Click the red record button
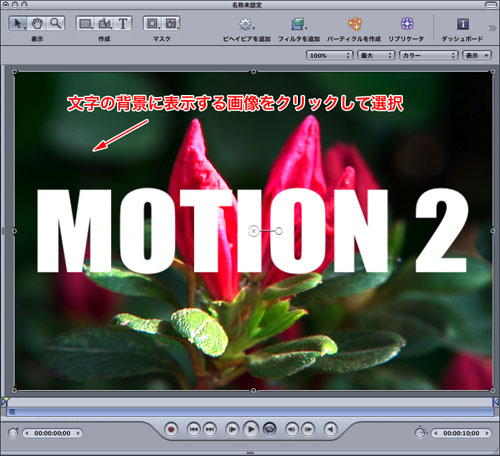500x456 pixels. 171,429
